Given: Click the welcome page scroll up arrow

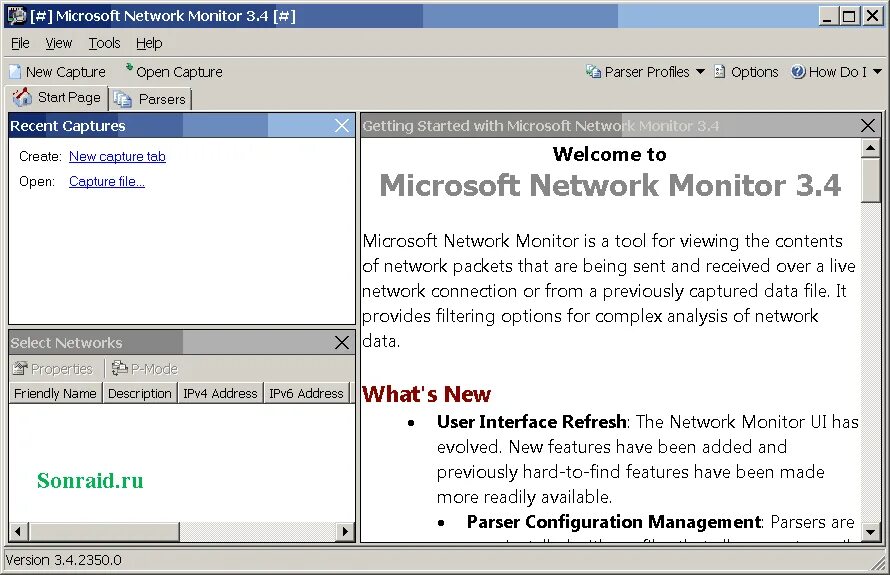Looking at the screenshot, I should click(870, 148).
